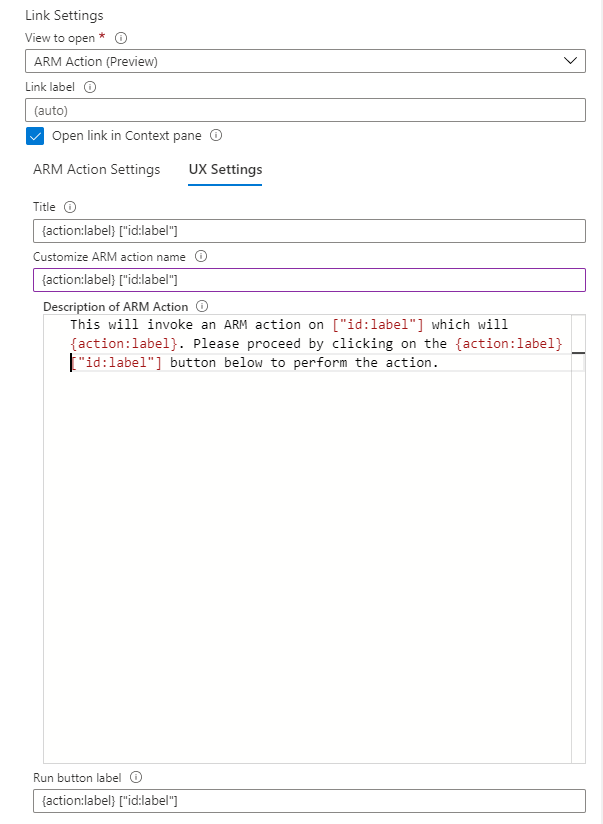
Task: Click the Open link in Context pane label
Action: [127, 136]
